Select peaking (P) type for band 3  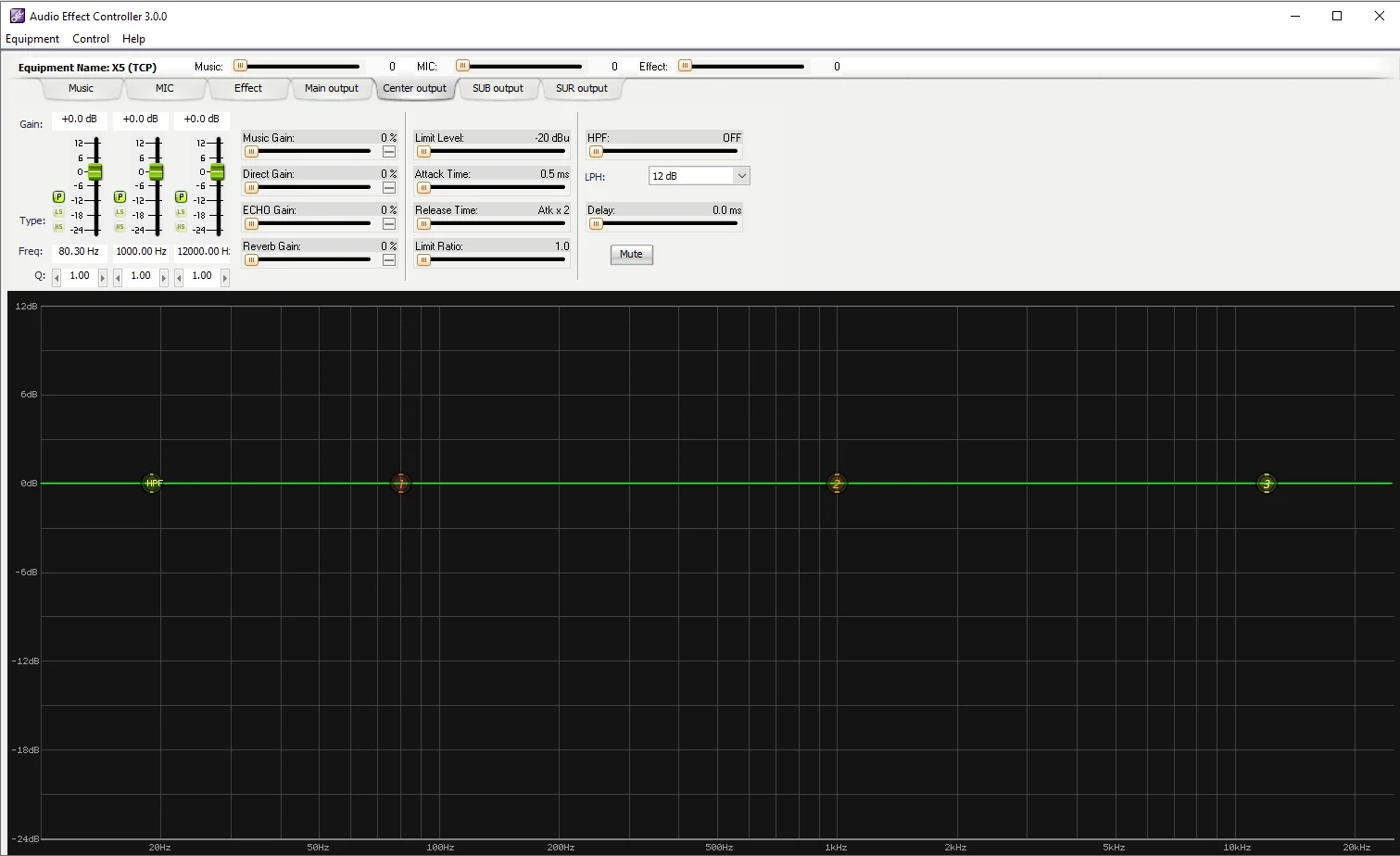point(181,196)
